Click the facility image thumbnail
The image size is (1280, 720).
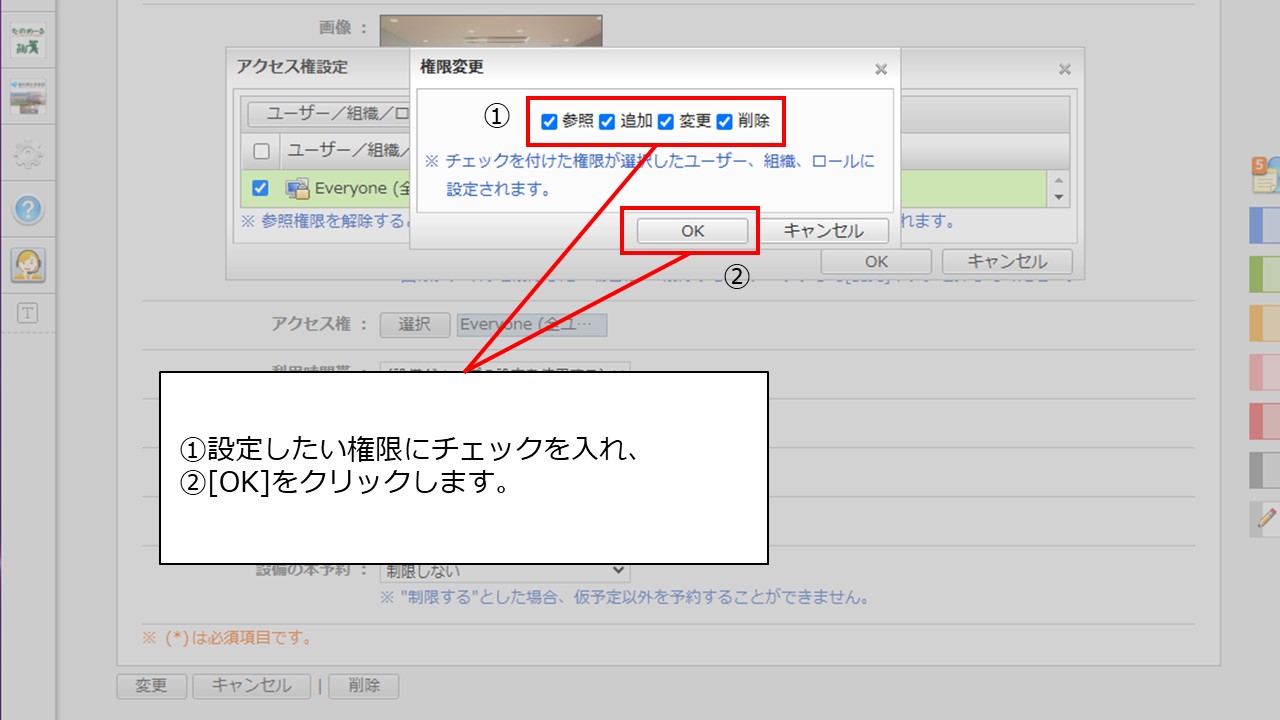490,30
